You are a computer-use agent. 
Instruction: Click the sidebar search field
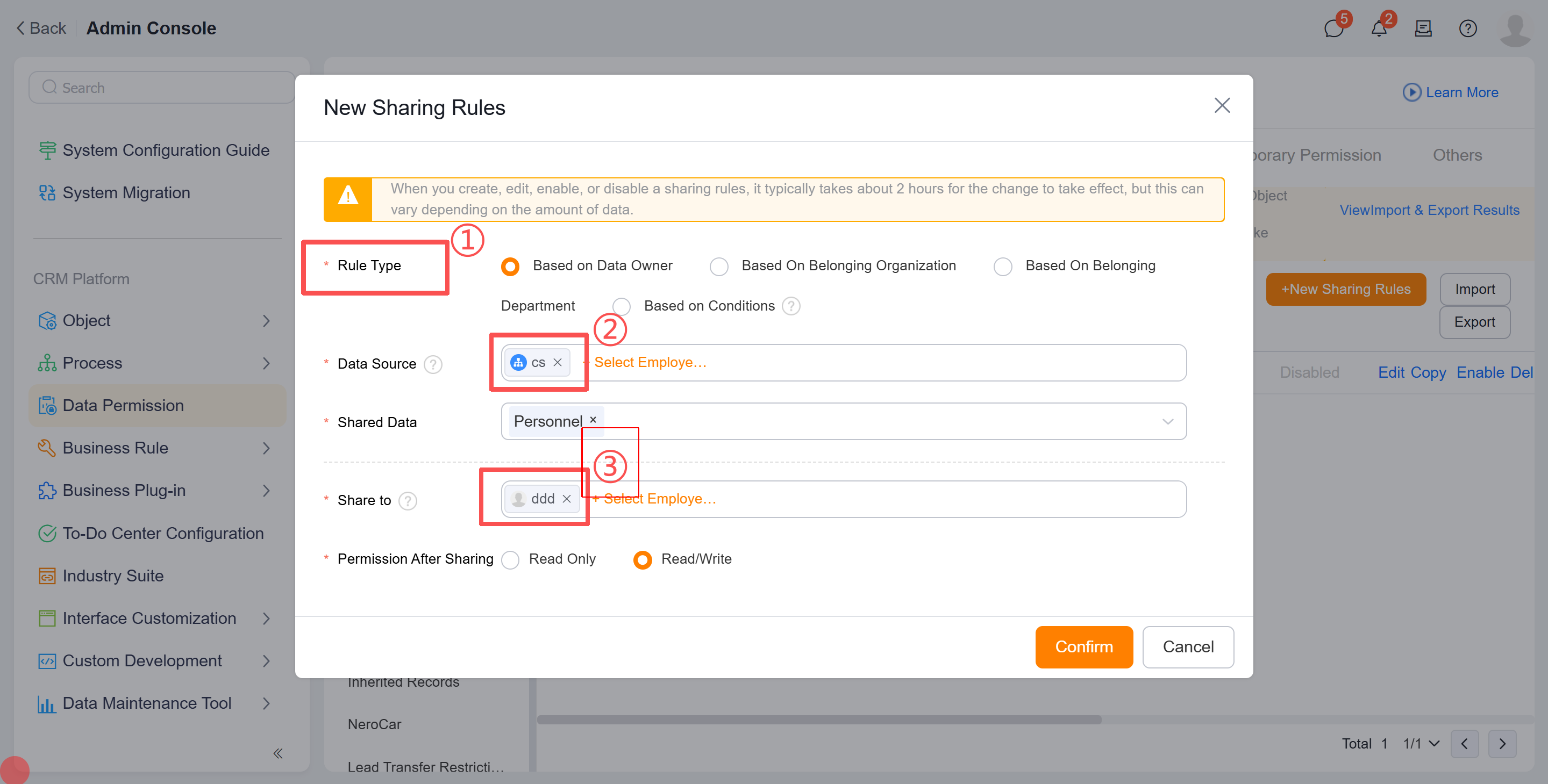[161, 87]
